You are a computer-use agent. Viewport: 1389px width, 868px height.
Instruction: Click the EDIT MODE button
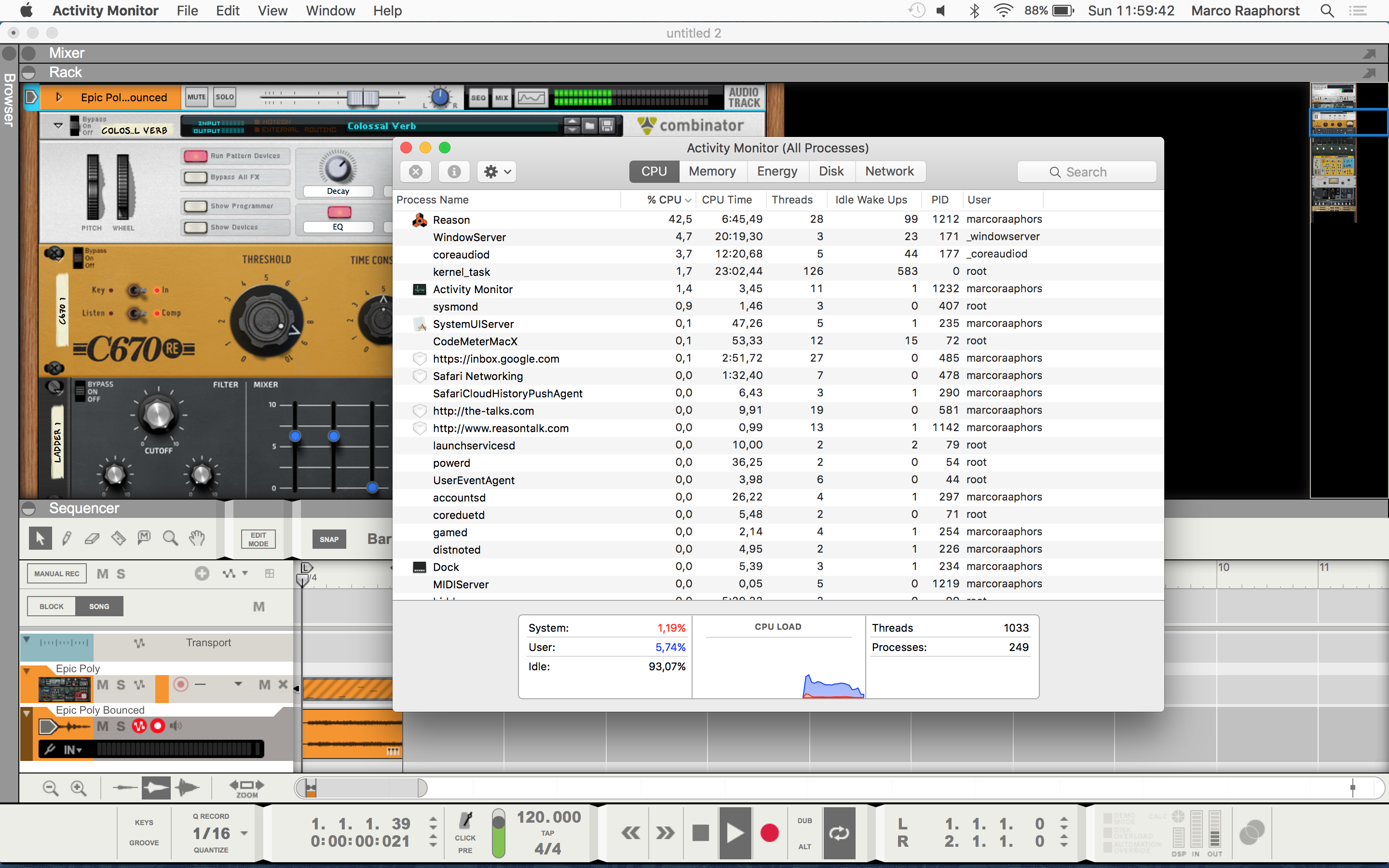point(259,539)
